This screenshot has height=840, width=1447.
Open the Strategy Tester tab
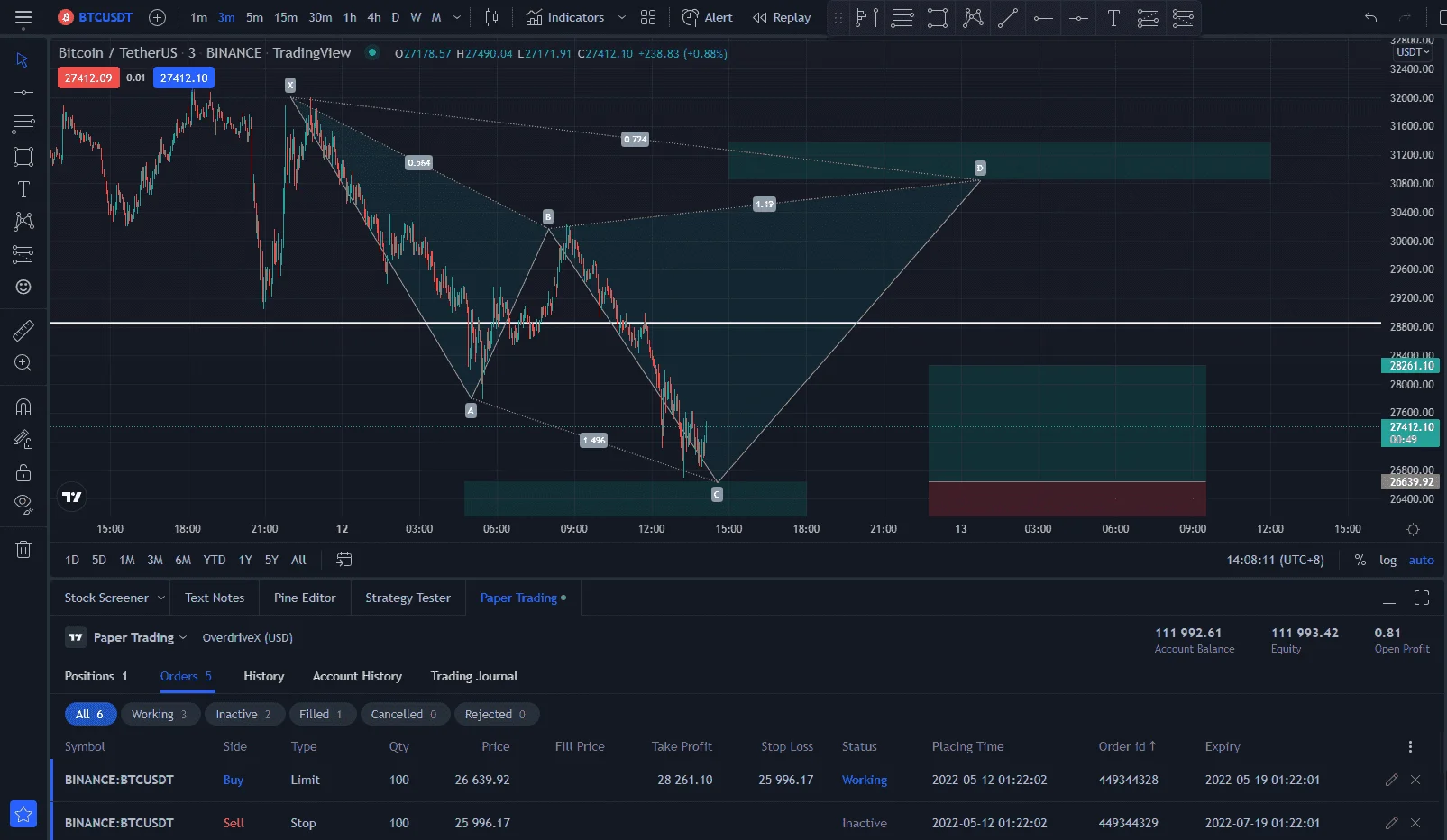click(408, 598)
